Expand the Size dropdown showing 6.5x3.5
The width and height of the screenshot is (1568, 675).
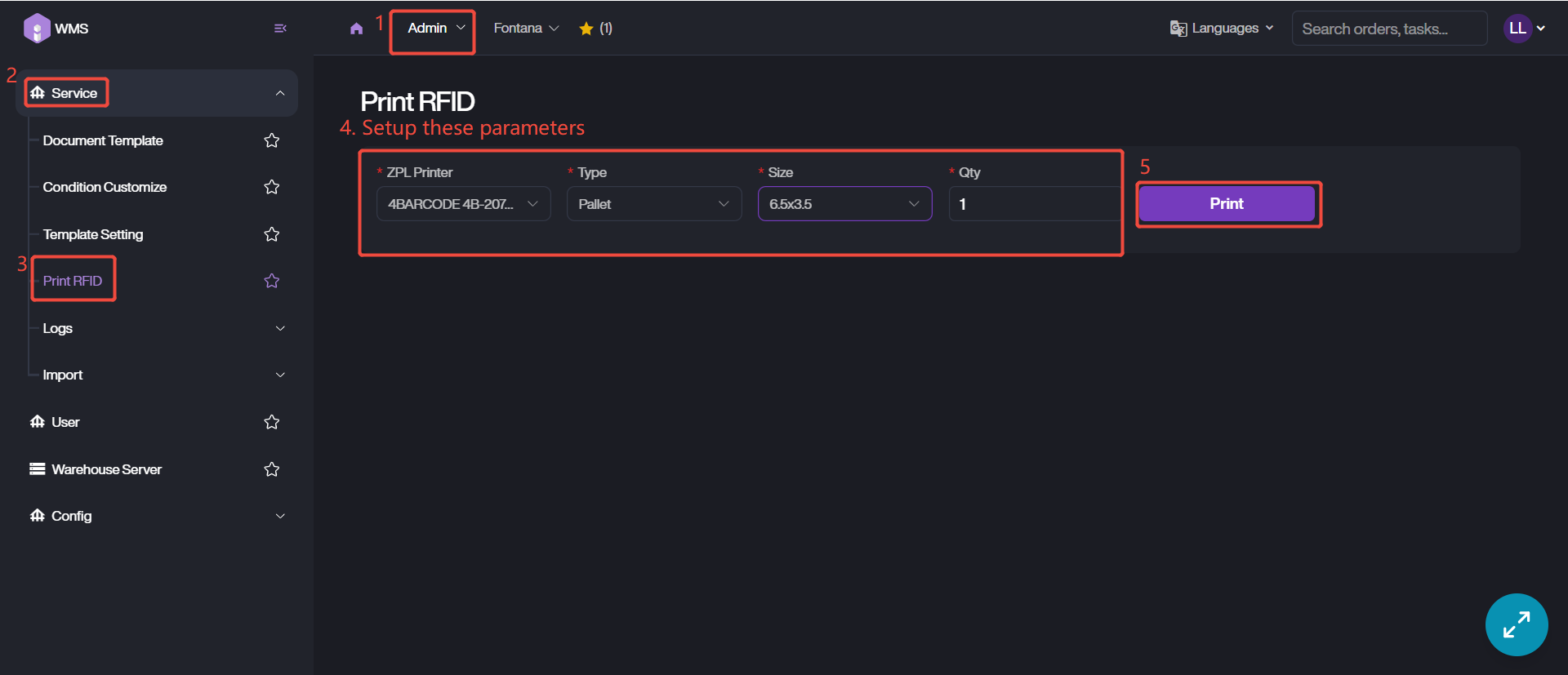[x=844, y=204]
